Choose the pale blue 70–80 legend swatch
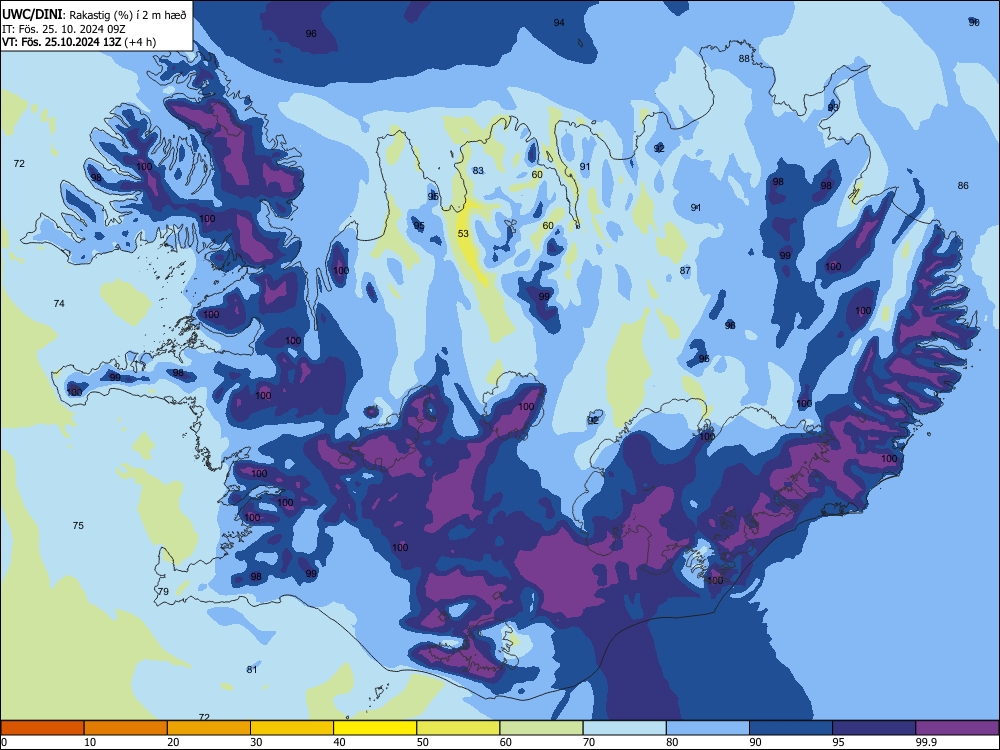The image size is (1000, 750). (x=624, y=728)
